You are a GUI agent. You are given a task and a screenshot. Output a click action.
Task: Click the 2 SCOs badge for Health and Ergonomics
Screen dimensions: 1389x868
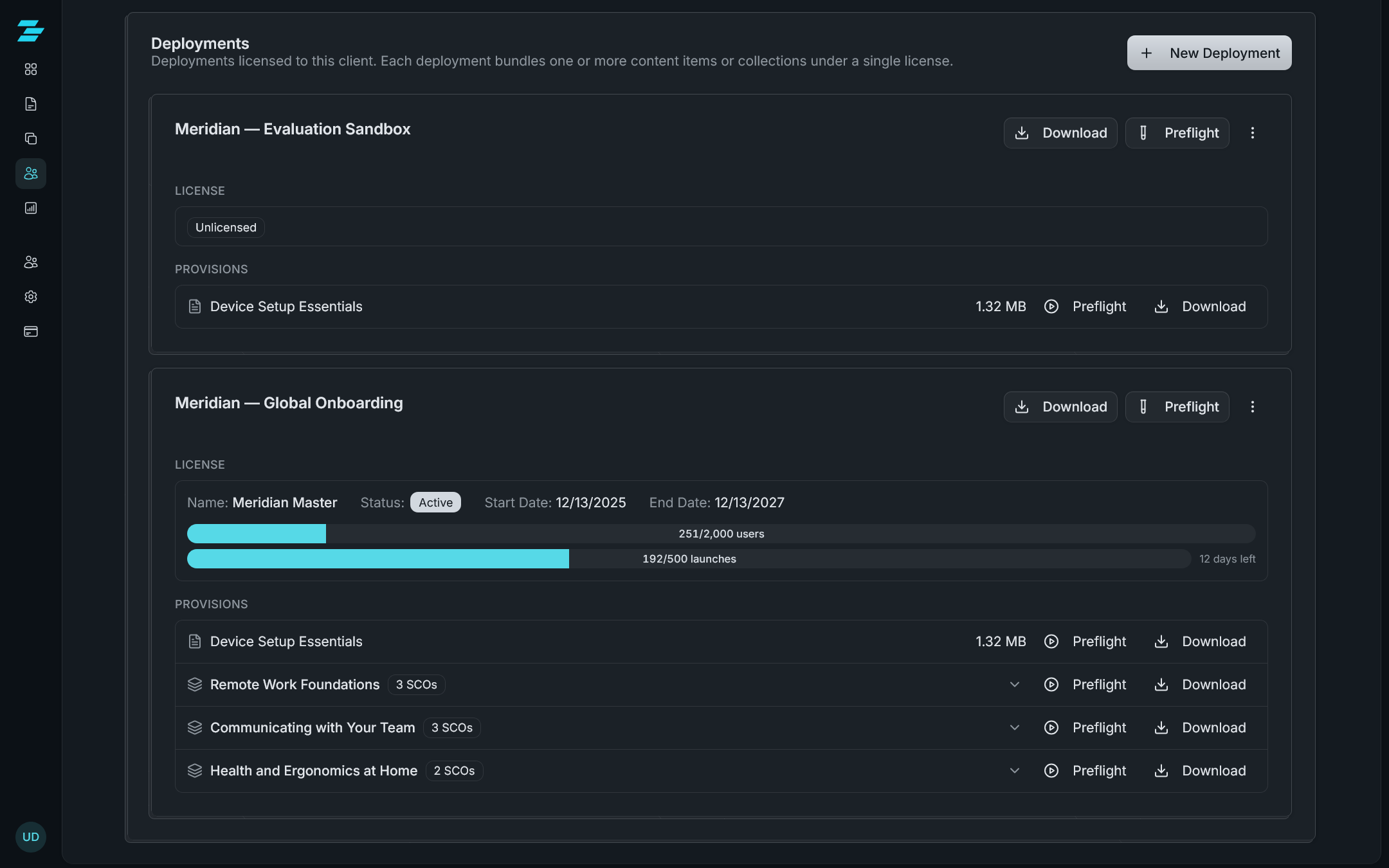coord(454,771)
